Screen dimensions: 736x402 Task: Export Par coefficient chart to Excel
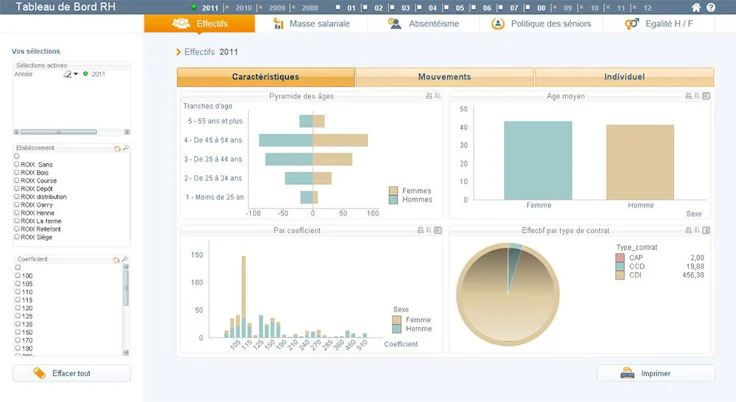tap(429, 230)
